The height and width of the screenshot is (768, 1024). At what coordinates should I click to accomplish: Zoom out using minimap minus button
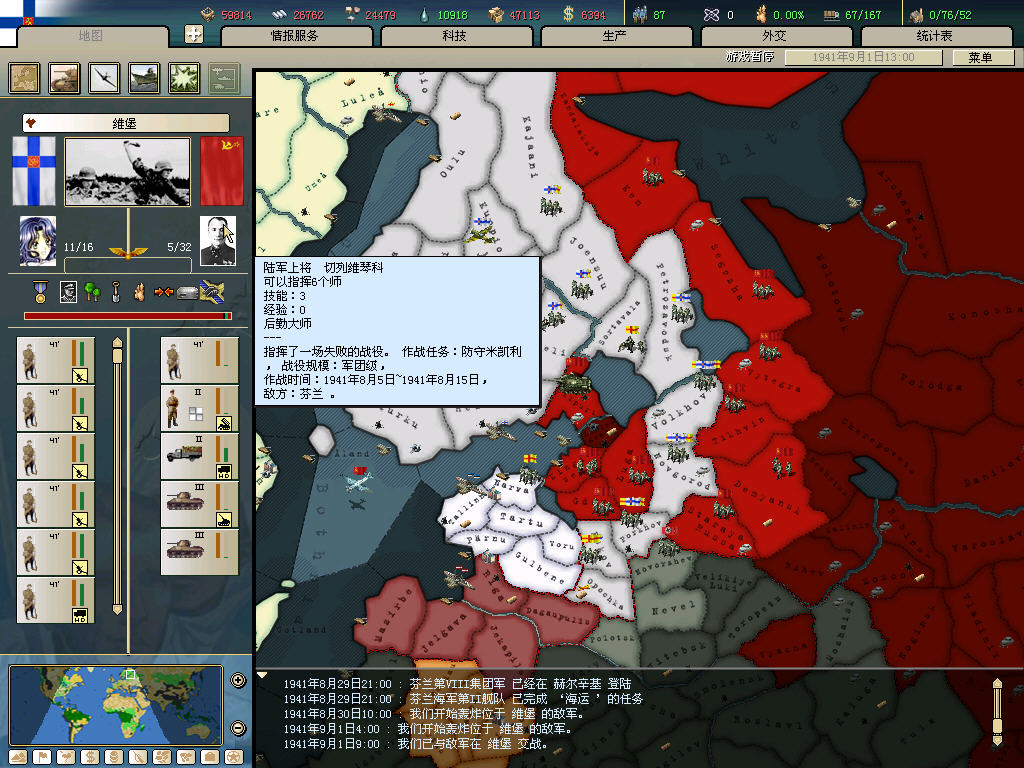point(238,728)
